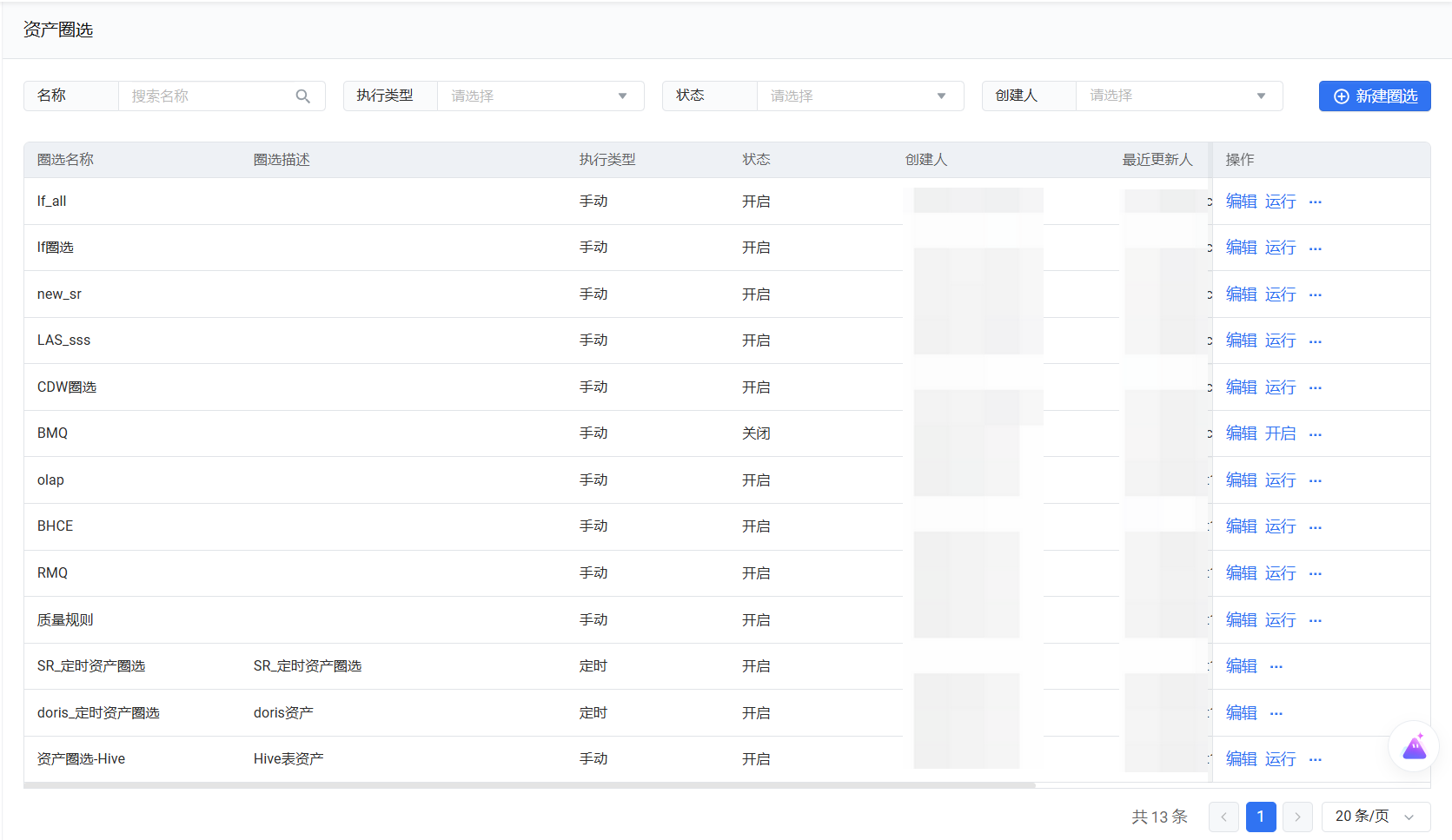The height and width of the screenshot is (840, 1452).
Task: Open more actions for SR_定时资产圈选 row
Action: pyautogui.click(x=1276, y=666)
